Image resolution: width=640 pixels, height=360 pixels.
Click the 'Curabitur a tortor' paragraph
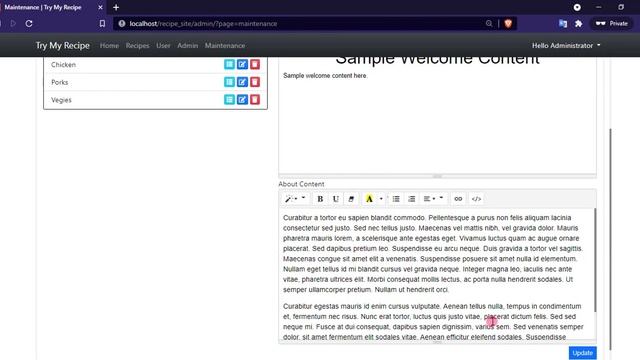(433, 253)
